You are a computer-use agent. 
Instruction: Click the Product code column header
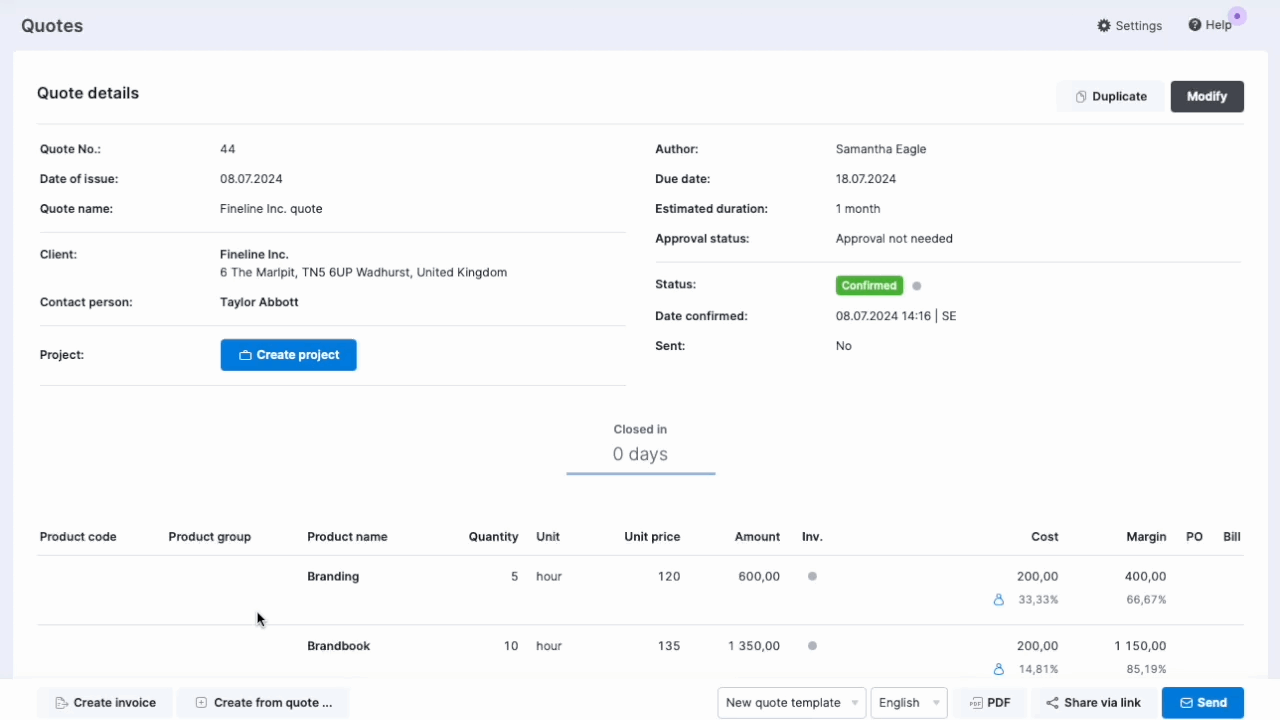[x=78, y=537]
